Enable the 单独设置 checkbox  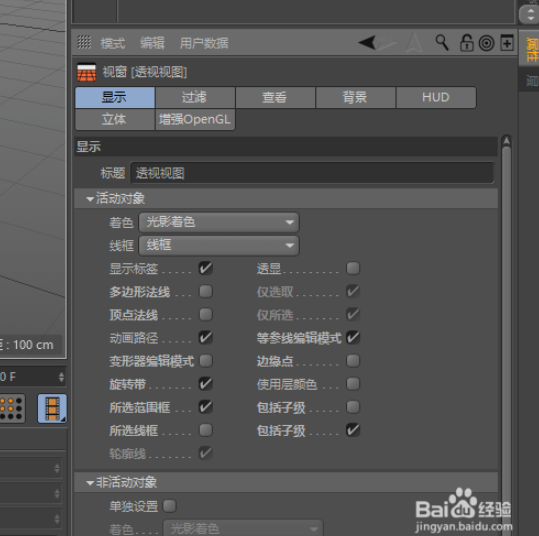click(x=169, y=506)
